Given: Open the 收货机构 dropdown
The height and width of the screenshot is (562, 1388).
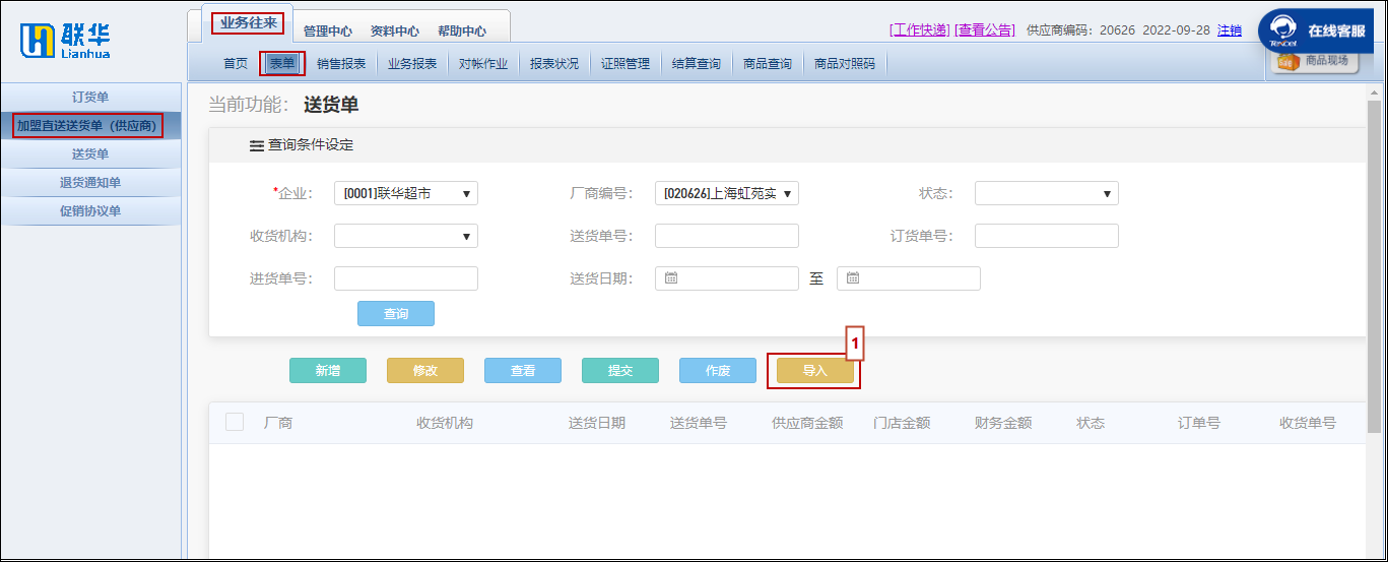Looking at the screenshot, I should 406,236.
